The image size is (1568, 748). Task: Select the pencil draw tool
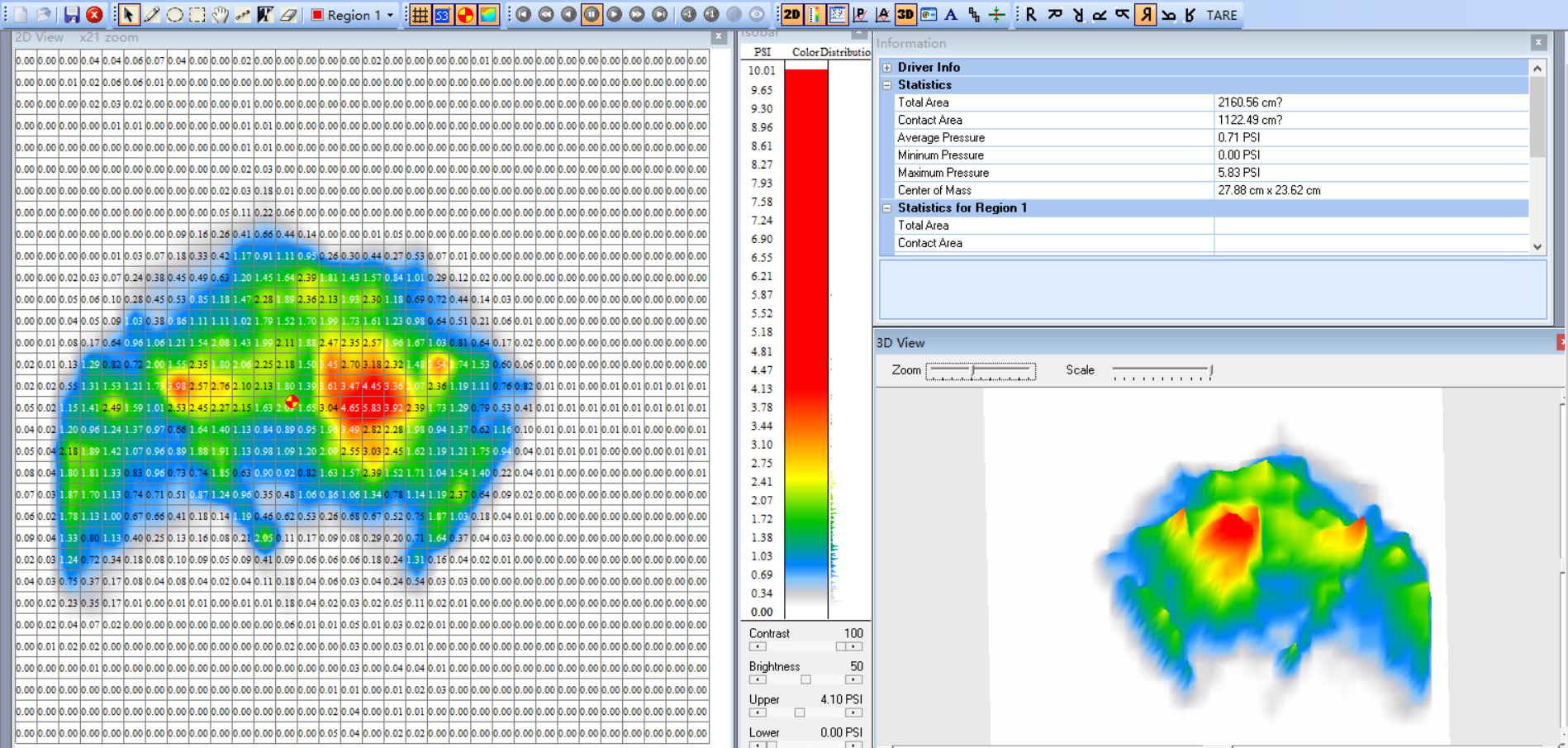(152, 15)
